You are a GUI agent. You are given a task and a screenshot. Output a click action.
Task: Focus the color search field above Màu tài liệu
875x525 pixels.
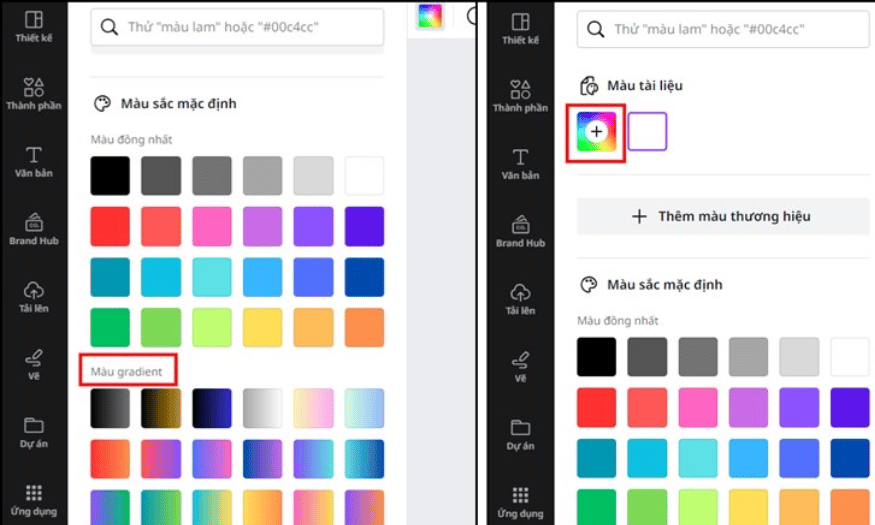tap(723, 29)
